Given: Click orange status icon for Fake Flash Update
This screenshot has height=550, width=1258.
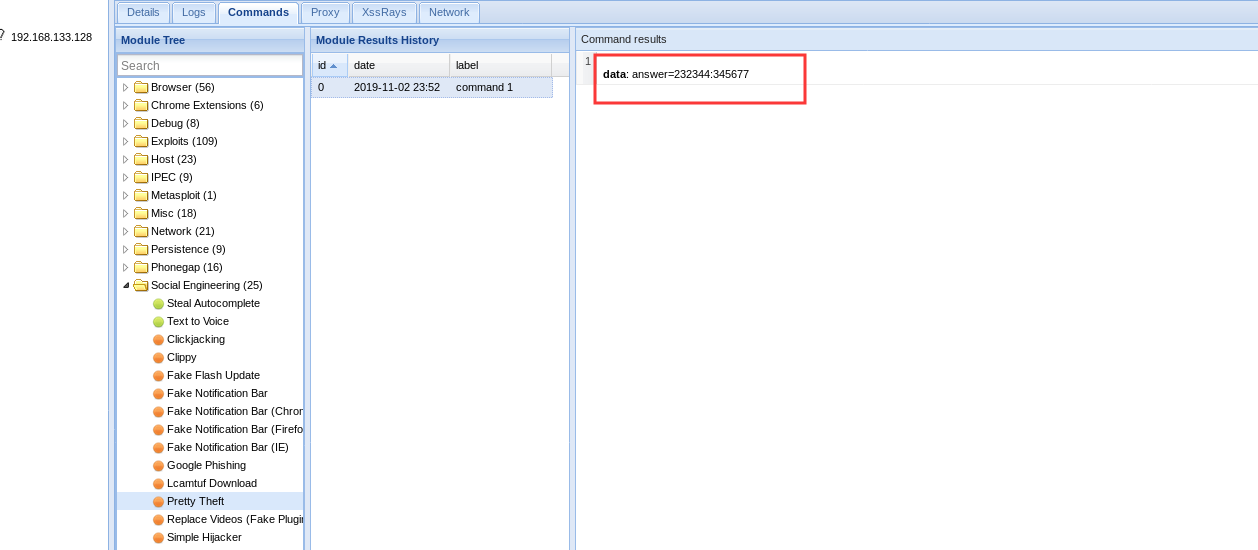Looking at the screenshot, I should (x=158, y=375).
